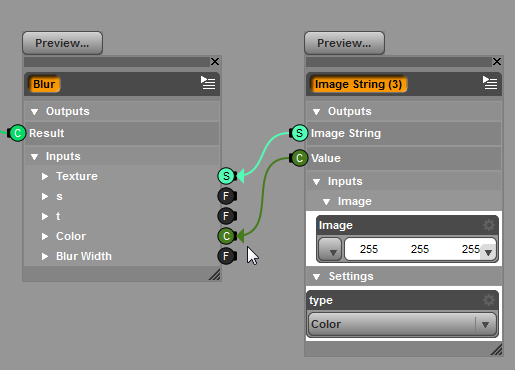The height and width of the screenshot is (370, 515).
Task: Open the Image selector dropdown arrow
Action: coord(330,249)
